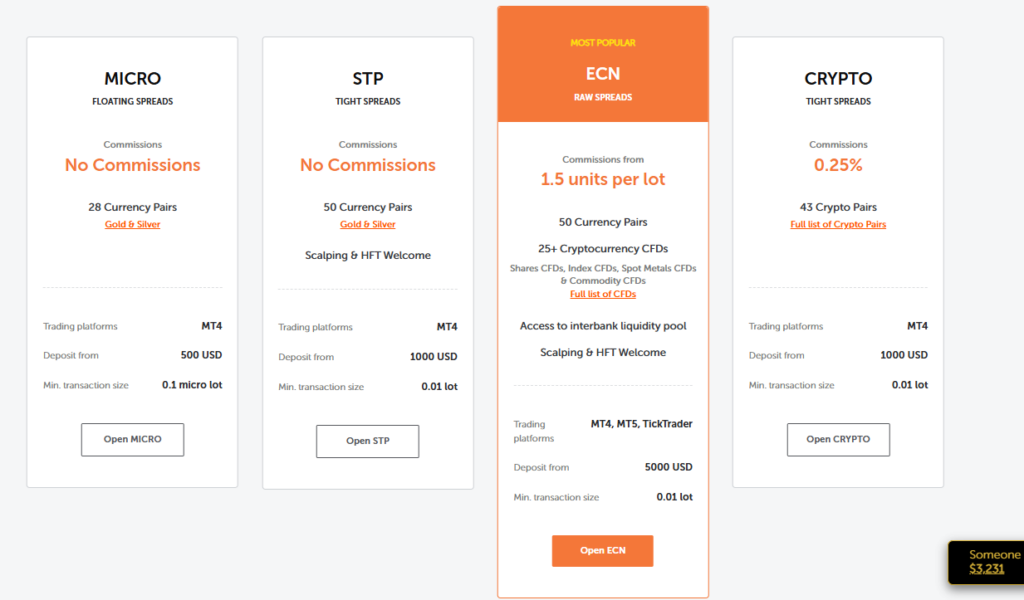The width and height of the screenshot is (1024, 600).
Task: Click the Open STP button
Action: (x=367, y=441)
